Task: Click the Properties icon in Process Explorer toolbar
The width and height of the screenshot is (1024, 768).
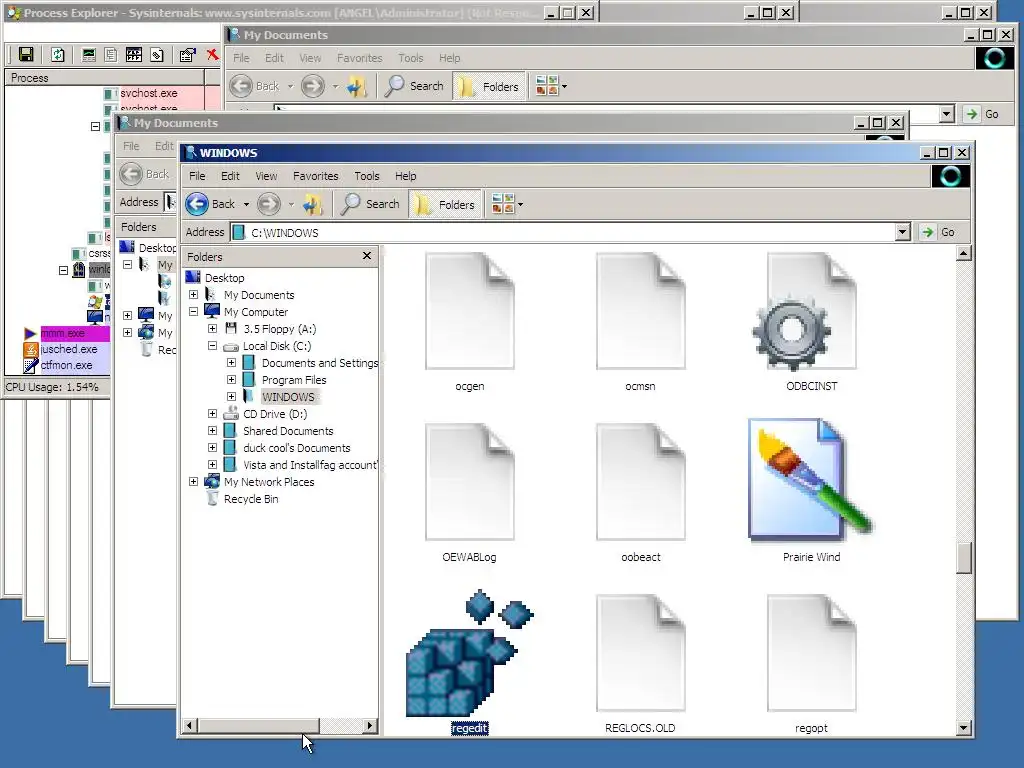Action: click(187, 55)
